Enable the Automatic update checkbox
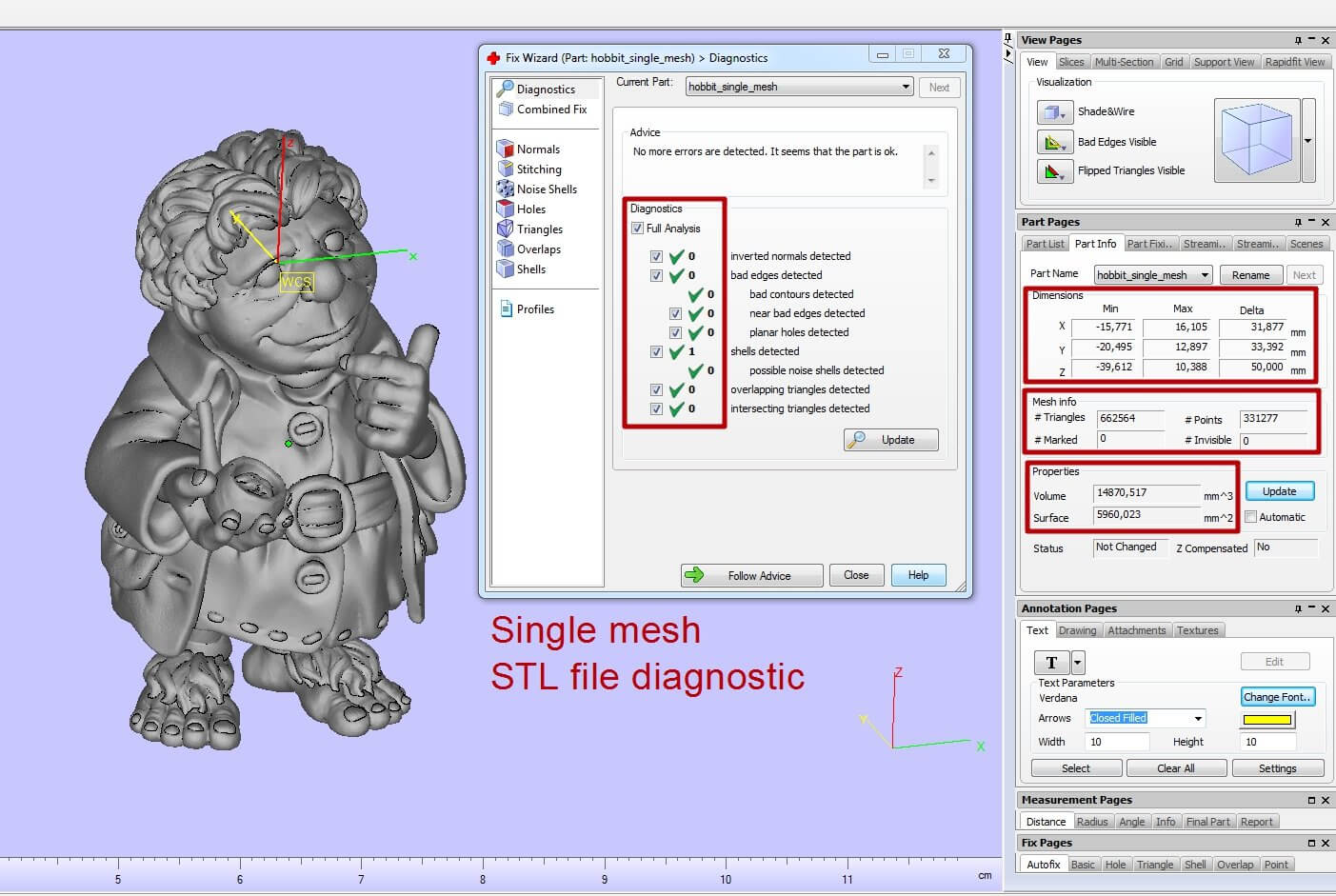 tap(1251, 517)
